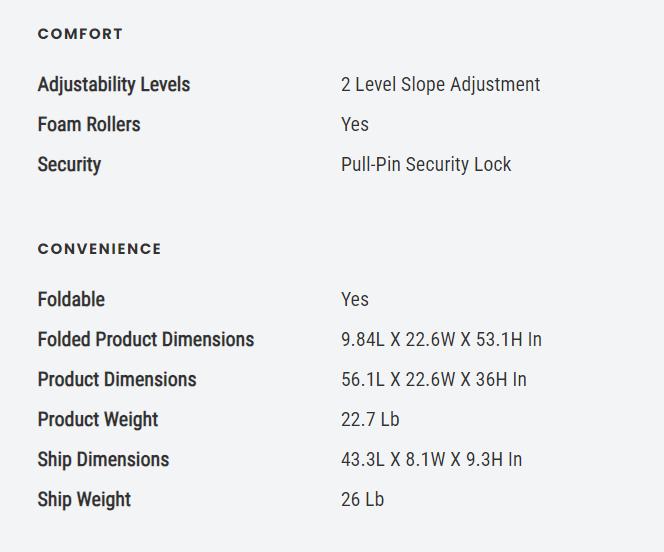Click the Yes value beside Foldable

point(355,300)
